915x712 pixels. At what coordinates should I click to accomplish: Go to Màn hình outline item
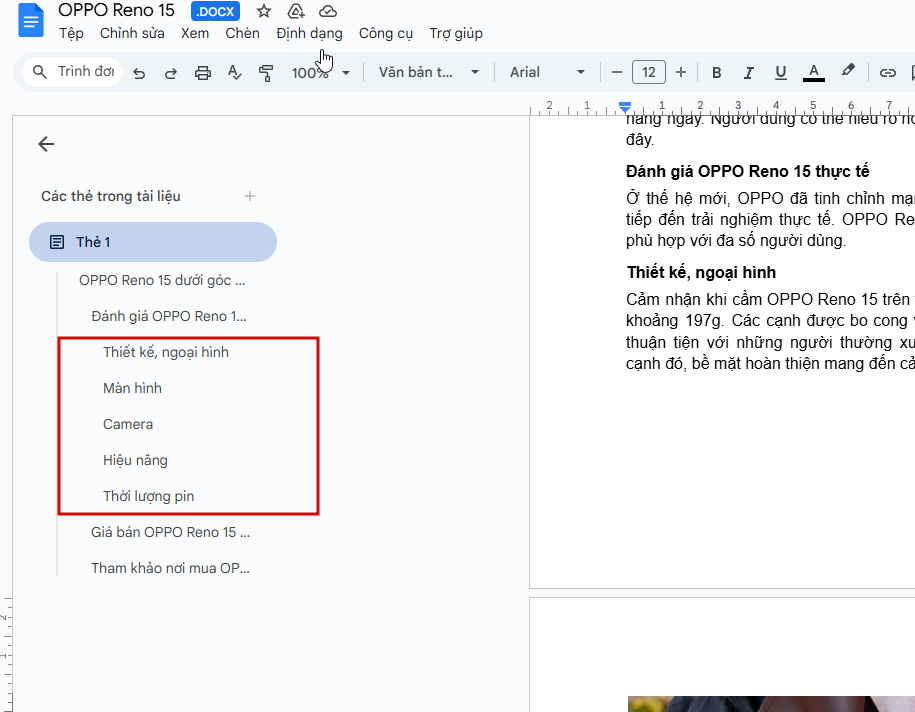pyautogui.click(x=132, y=388)
